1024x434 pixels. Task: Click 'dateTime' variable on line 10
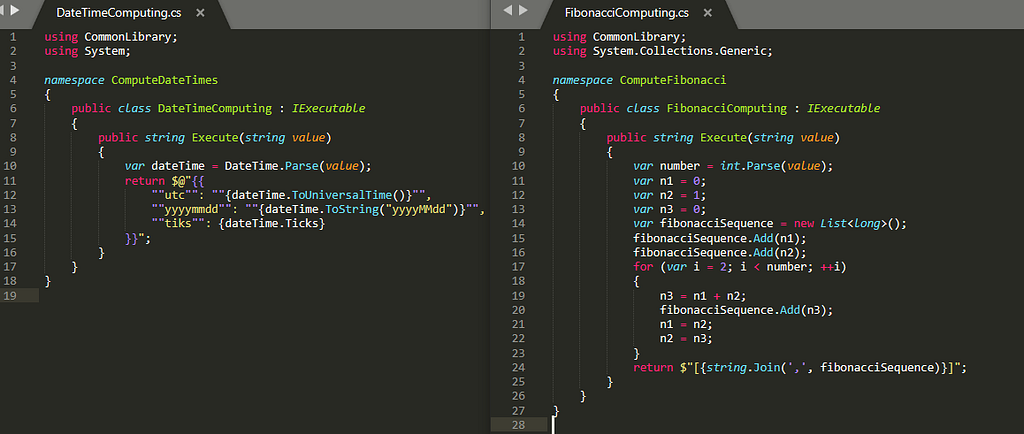click(x=178, y=166)
